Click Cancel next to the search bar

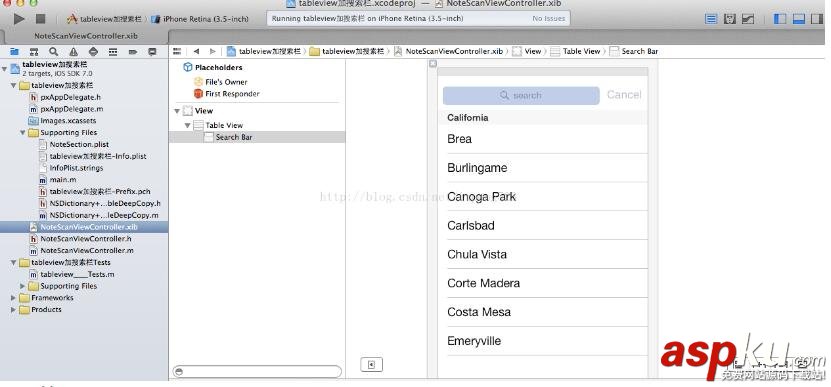click(x=624, y=95)
